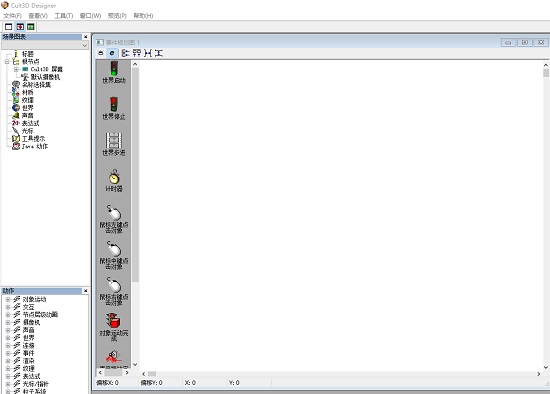Expand the 对象运动 (object motion) actions group
The width and height of the screenshot is (550, 394).
[8, 299]
